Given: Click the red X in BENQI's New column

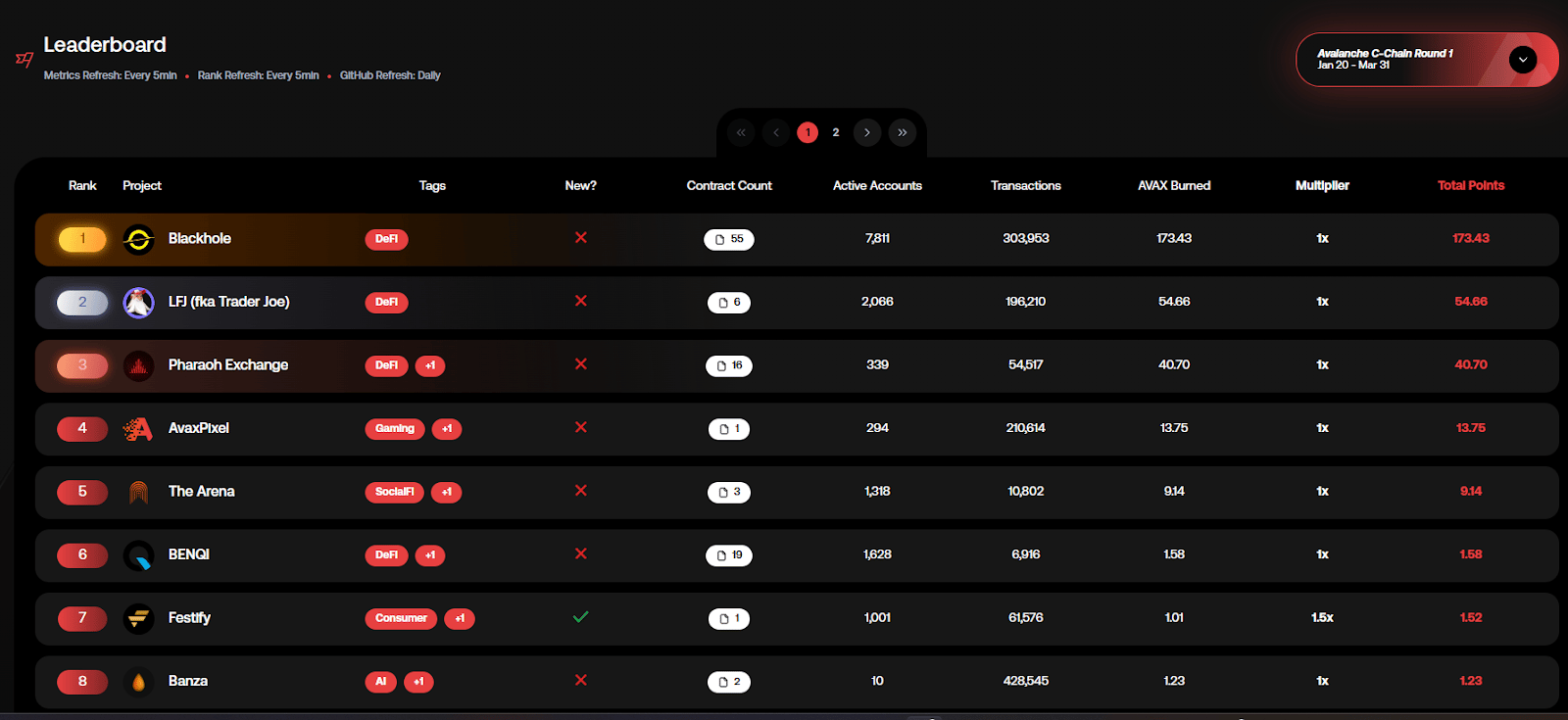Looking at the screenshot, I should pos(581,553).
